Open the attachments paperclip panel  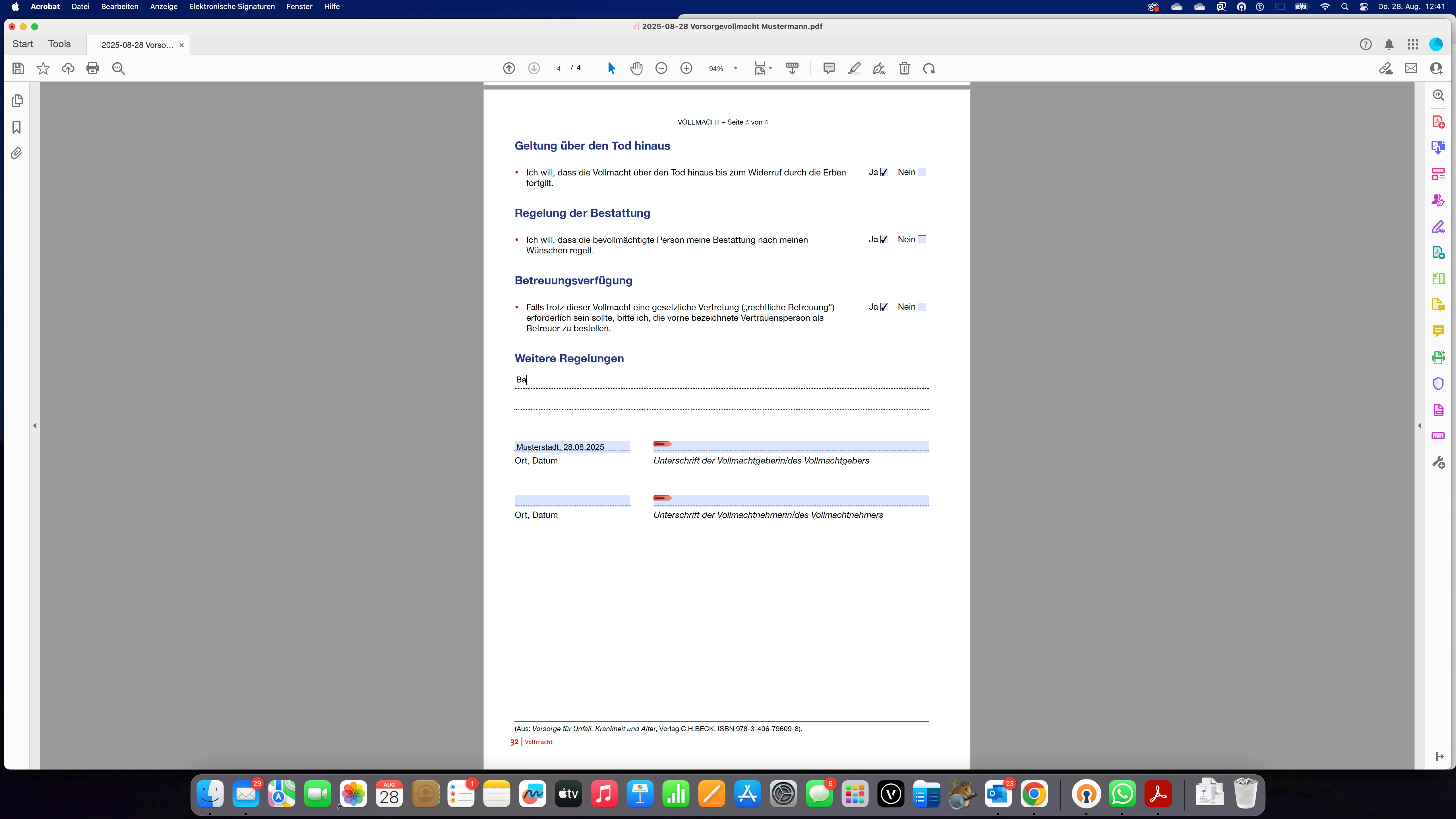click(17, 153)
